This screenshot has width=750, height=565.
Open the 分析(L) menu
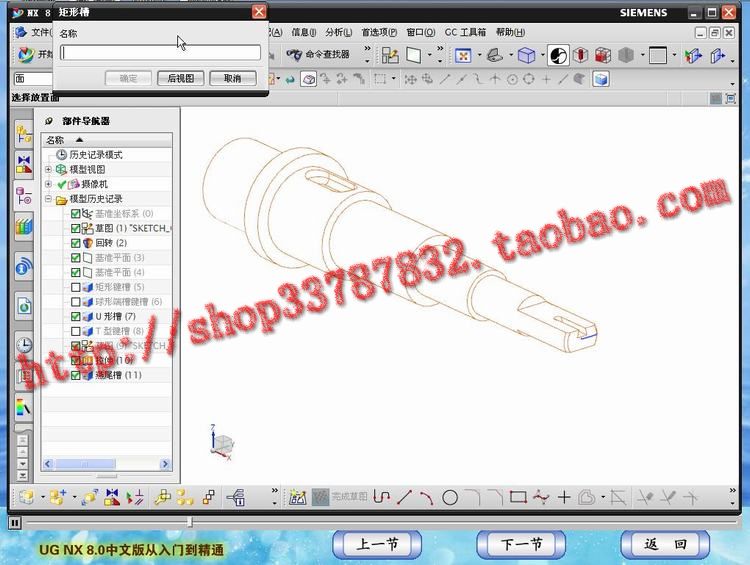coord(339,32)
